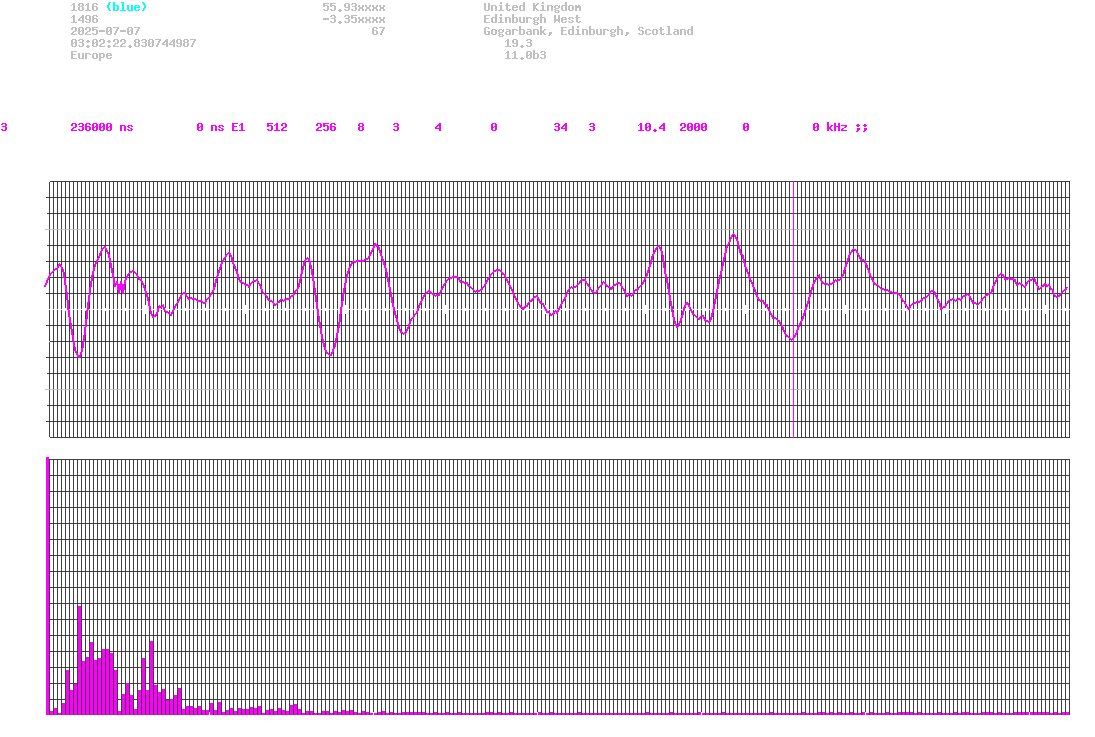The width and height of the screenshot is (1095, 737).
Task: Click the tallest bar in the spectrum chart
Action: coord(80,660)
